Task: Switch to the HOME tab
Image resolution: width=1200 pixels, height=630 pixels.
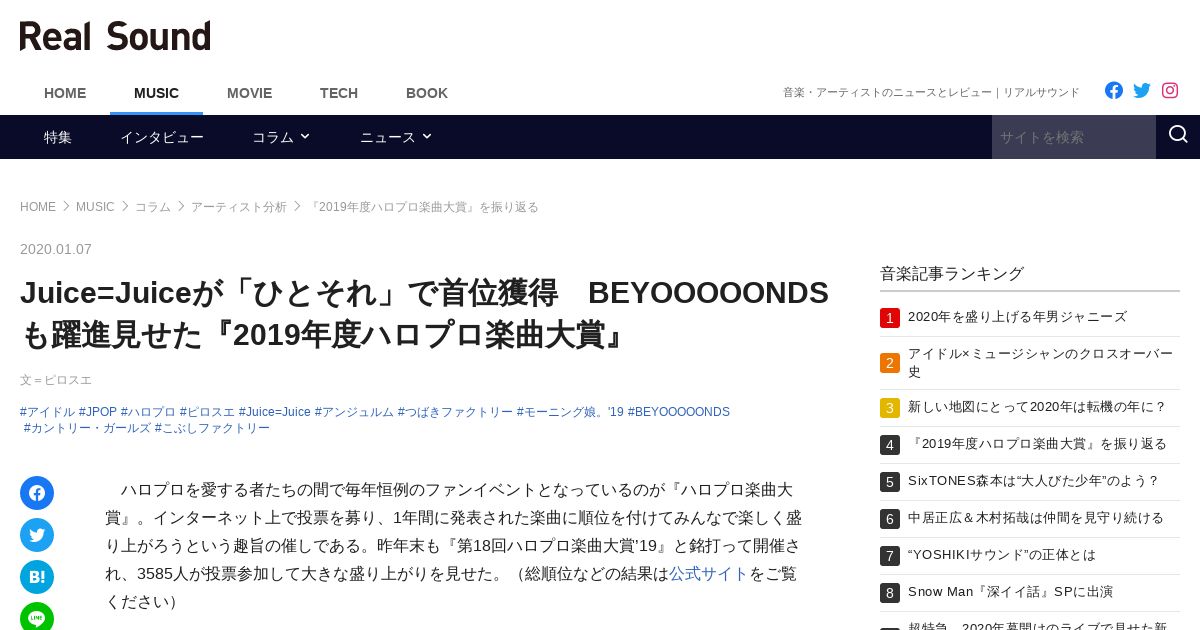Action: point(65,93)
